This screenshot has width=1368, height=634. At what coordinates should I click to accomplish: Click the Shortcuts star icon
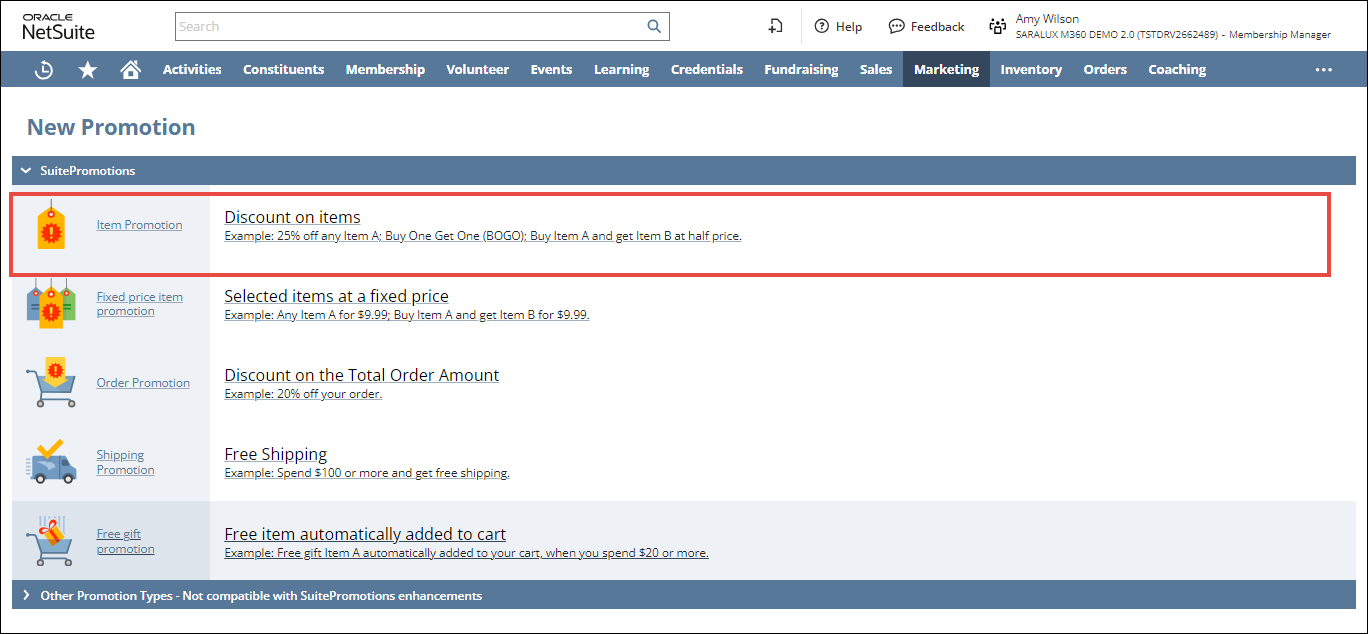(88, 70)
